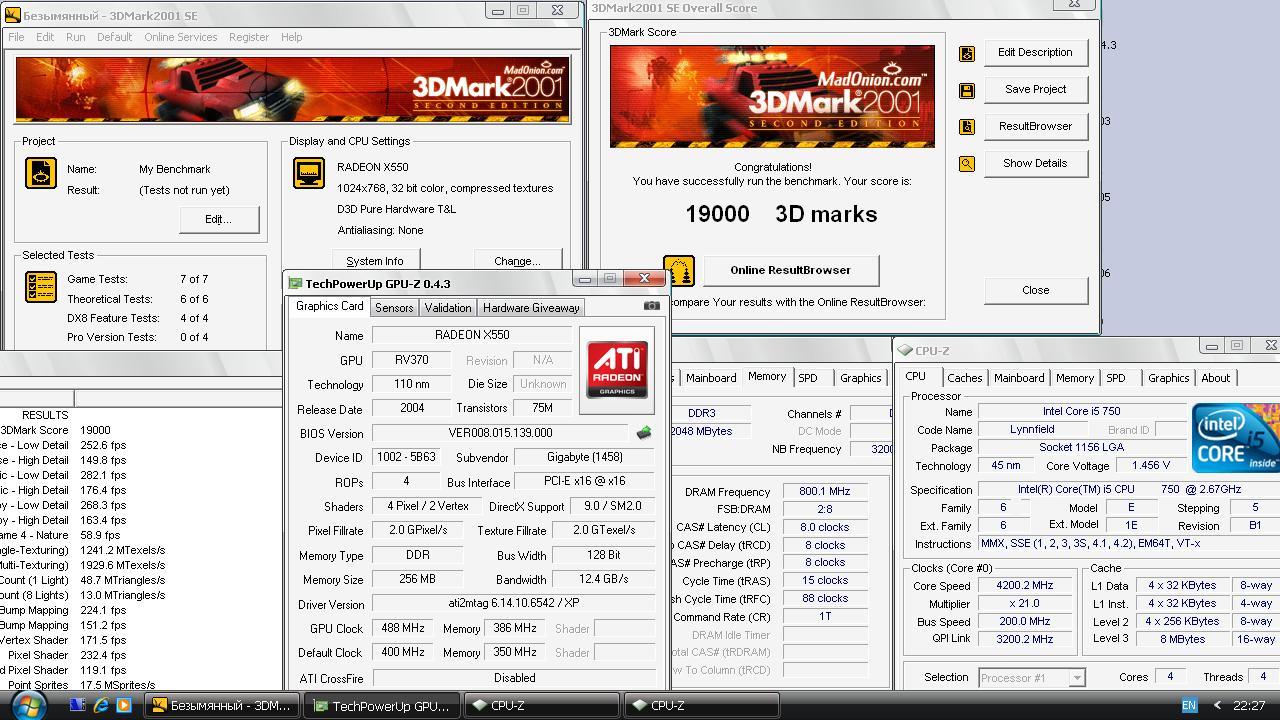This screenshot has height=720, width=1280.
Task: Click the display monitor icon under Display settings
Action: (x=309, y=172)
